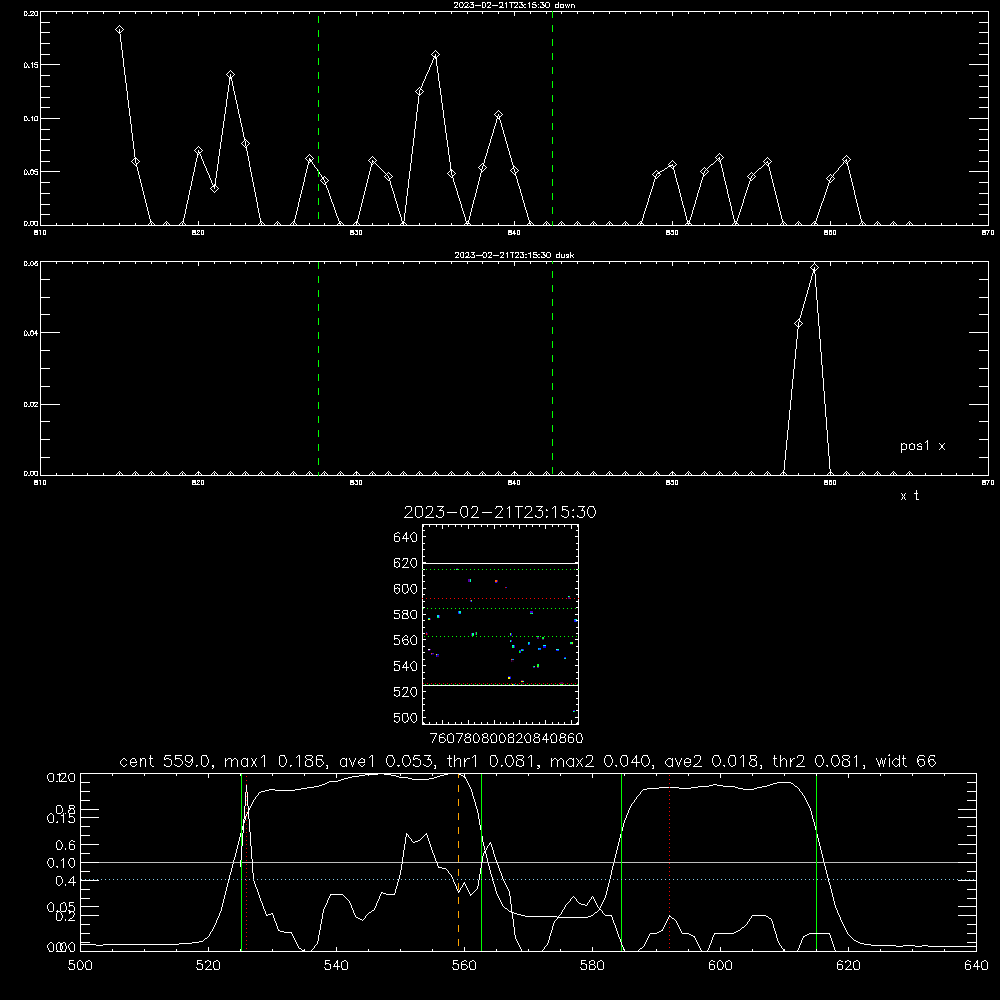Click the left green dashed line in dawn plot
Image resolution: width=1000 pixels, height=1000 pixels.
point(318,118)
